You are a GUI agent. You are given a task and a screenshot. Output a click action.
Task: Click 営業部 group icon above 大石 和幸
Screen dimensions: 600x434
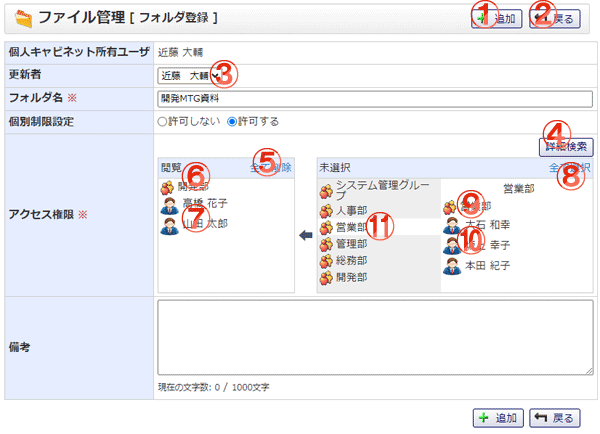(x=450, y=207)
